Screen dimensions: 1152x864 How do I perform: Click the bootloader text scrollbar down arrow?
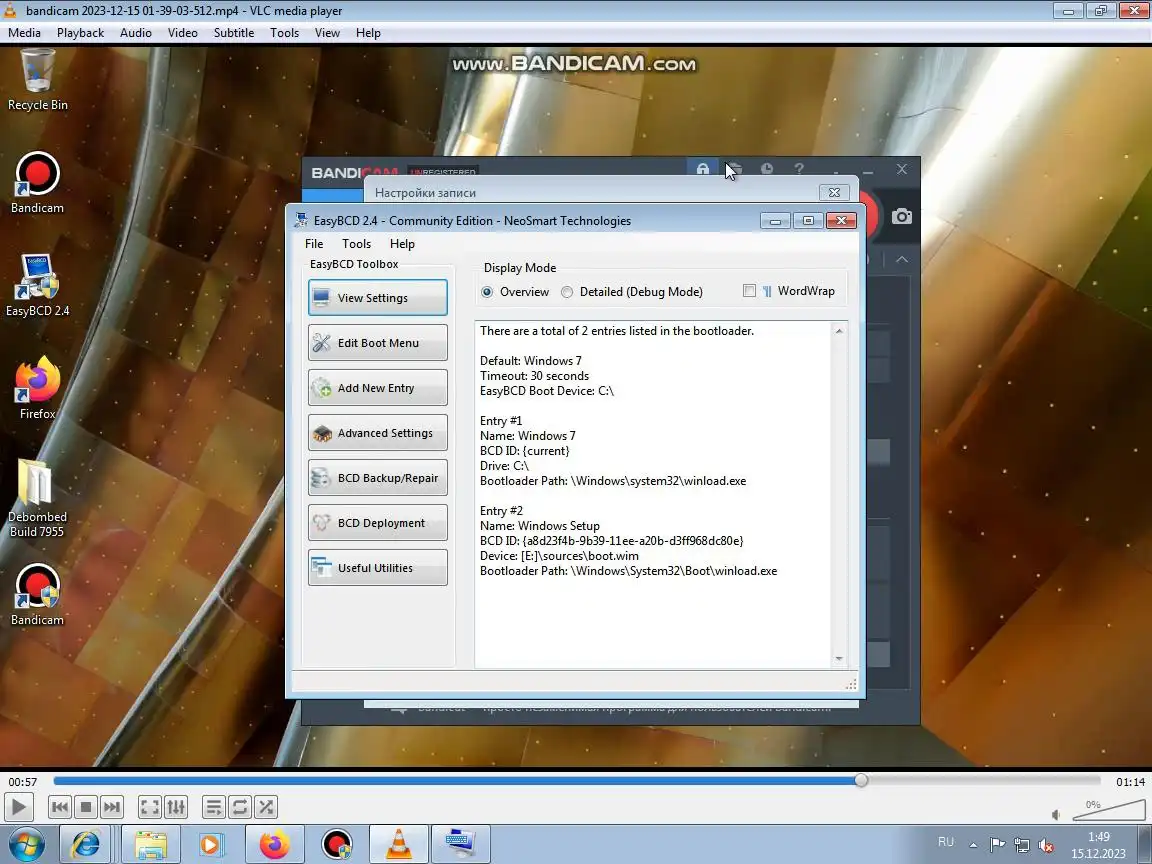point(839,659)
